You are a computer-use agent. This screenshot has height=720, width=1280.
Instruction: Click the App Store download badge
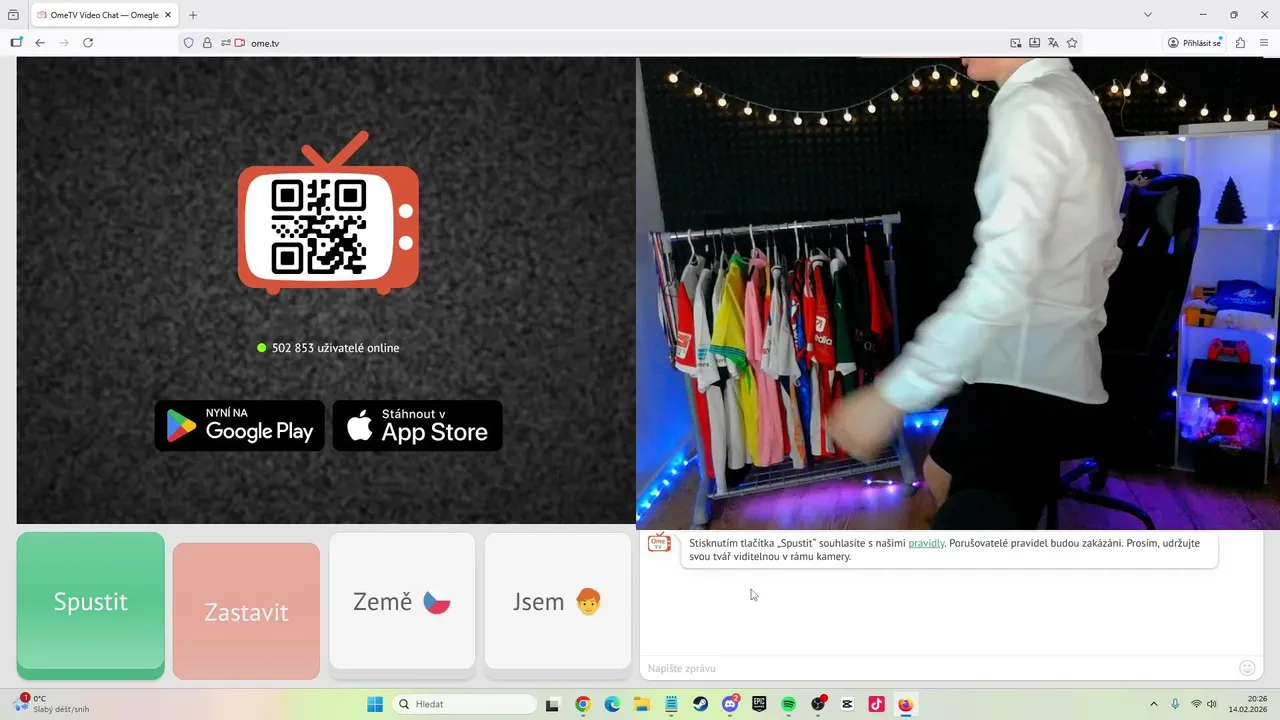pyautogui.click(x=417, y=426)
